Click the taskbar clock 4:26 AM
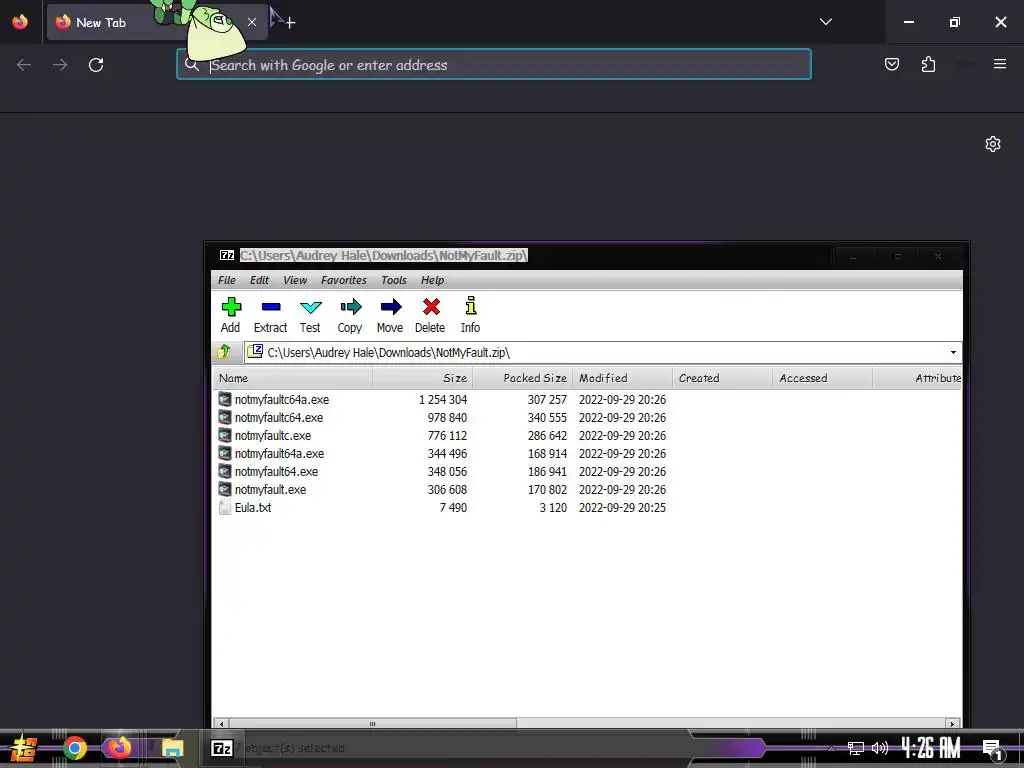The height and width of the screenshot is (768, 1024). 931,748
